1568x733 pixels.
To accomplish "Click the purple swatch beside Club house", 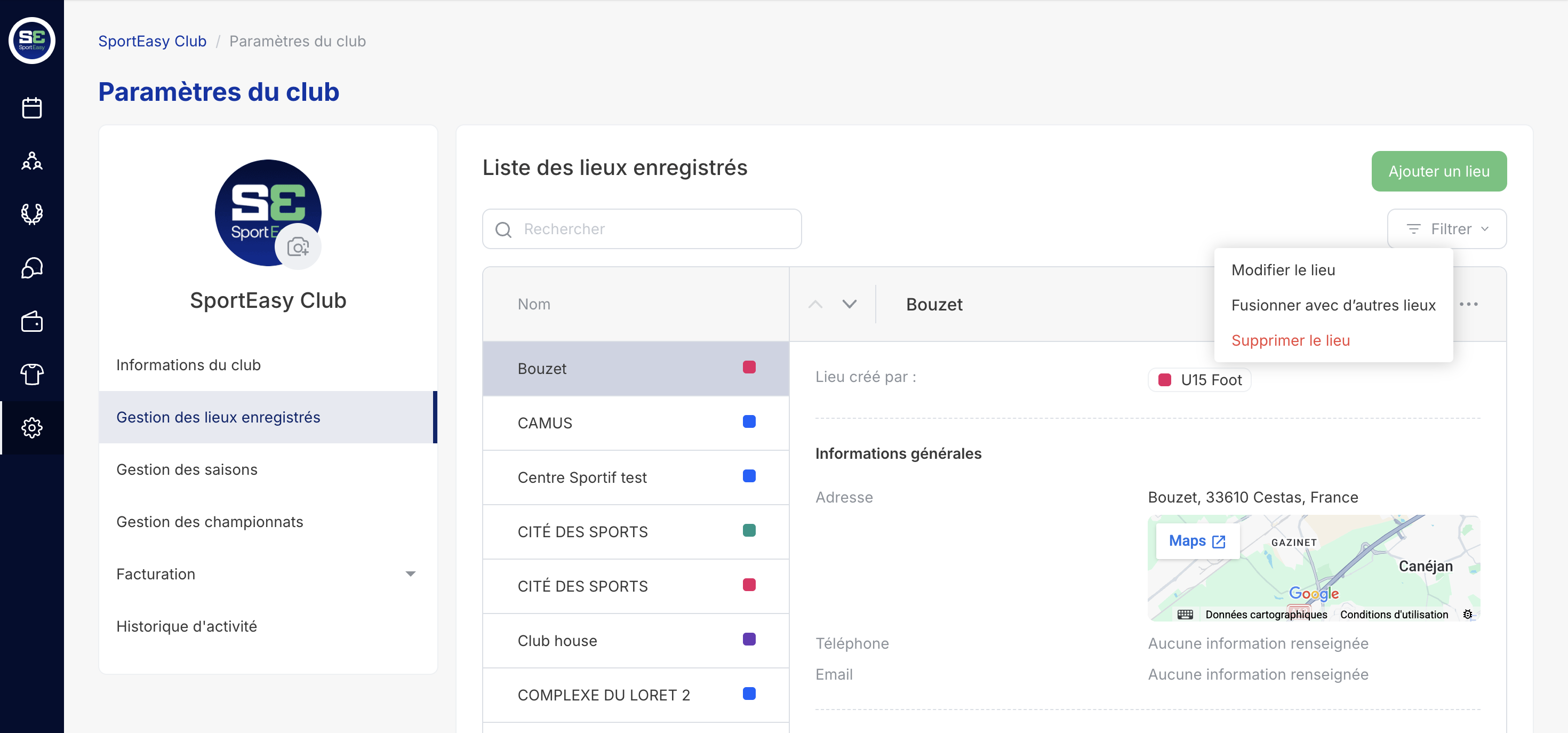I will (x=749, y=639).
